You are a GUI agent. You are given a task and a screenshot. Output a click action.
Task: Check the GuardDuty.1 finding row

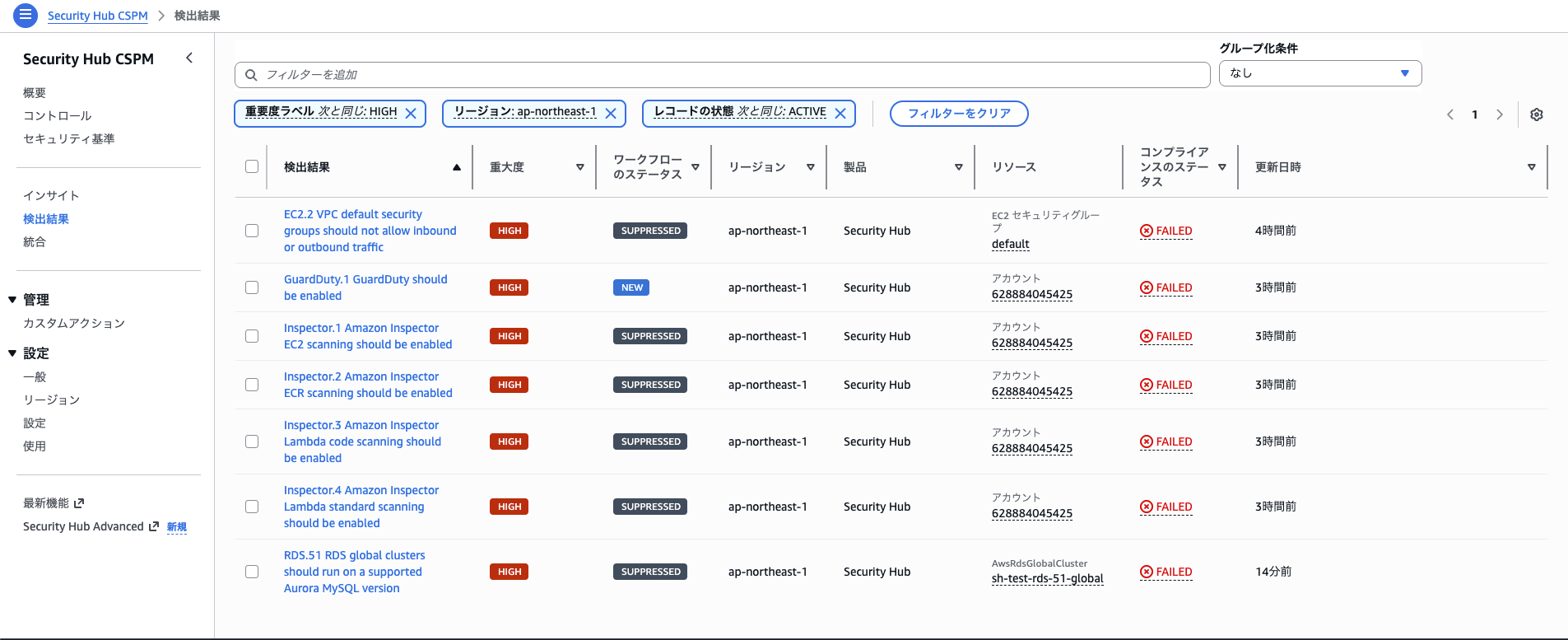coord(252,287)
